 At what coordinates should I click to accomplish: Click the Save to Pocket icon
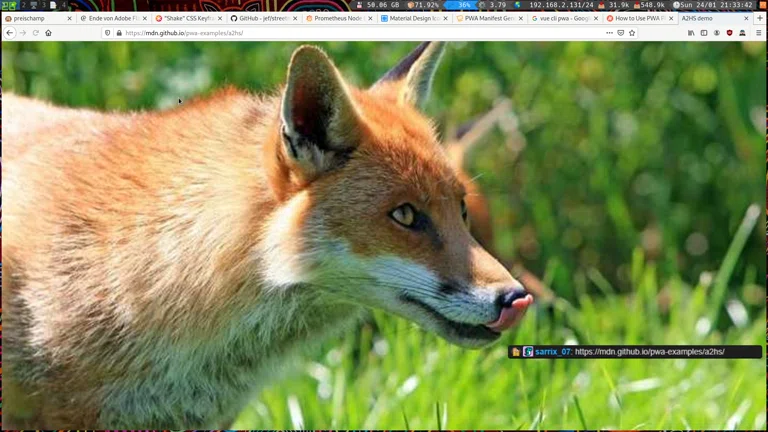coord(620,33)
